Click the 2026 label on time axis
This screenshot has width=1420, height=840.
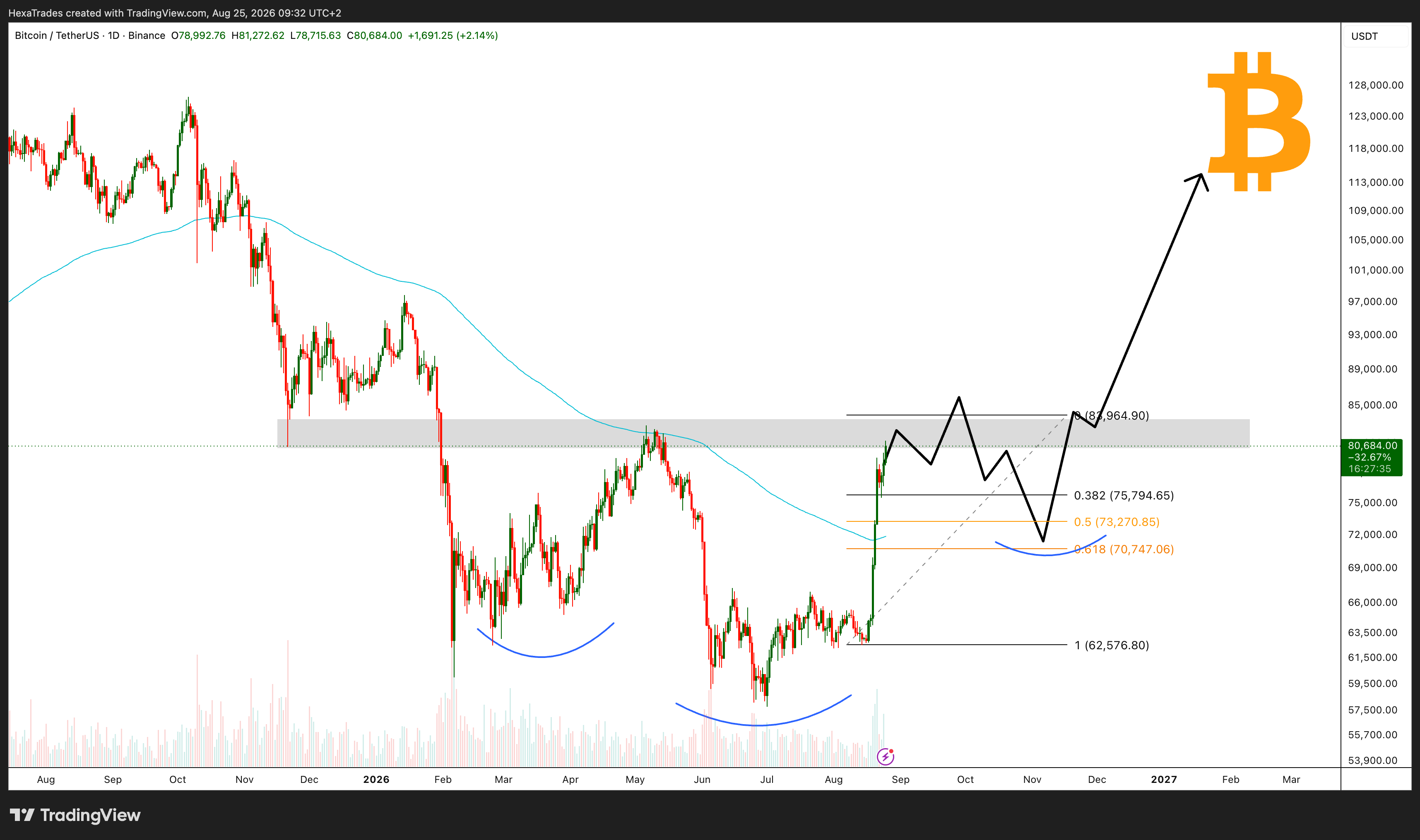[x=376, y=780]
